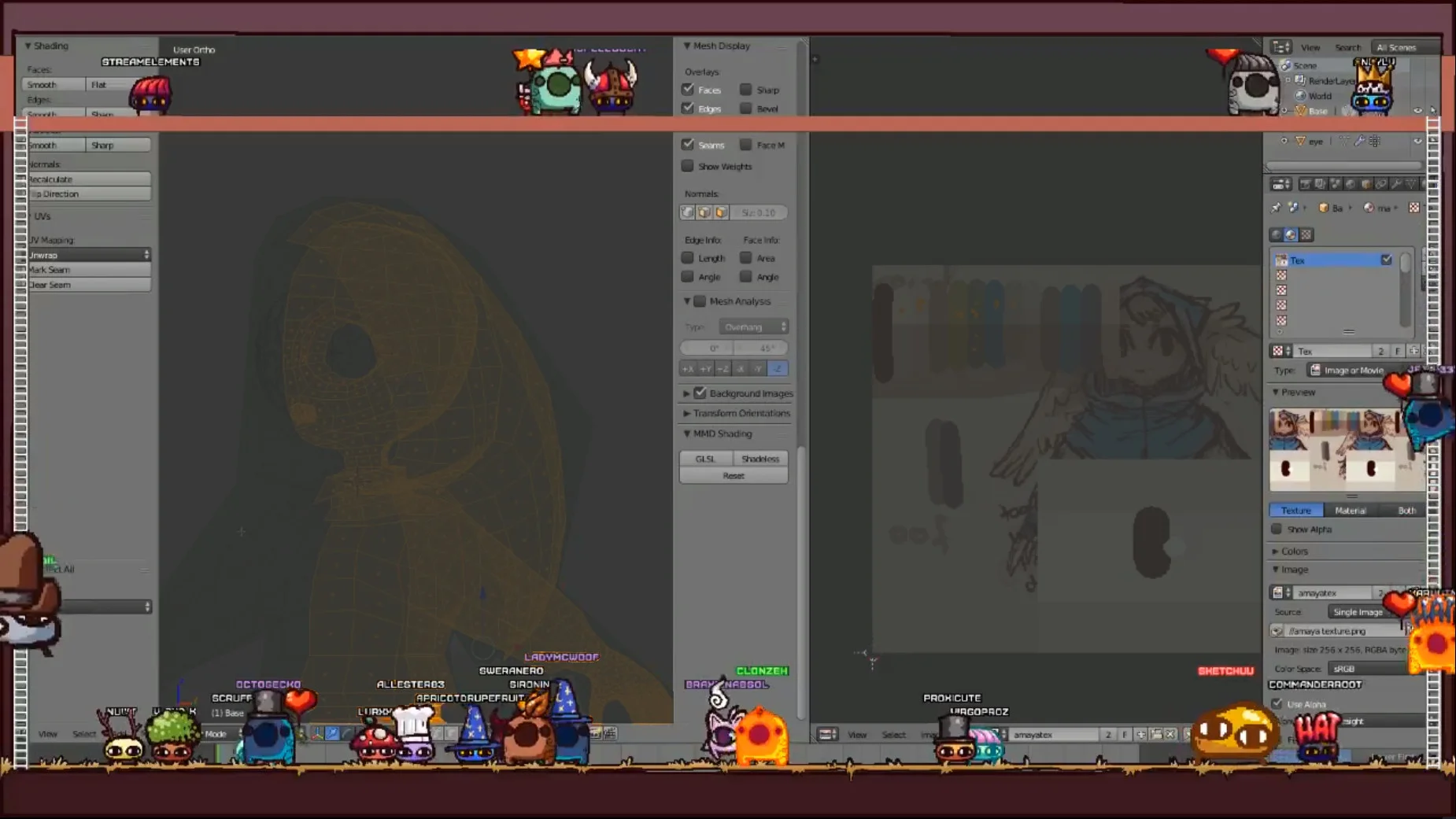Uncheck the Faces overlay checkbox

tap(688, 89)
